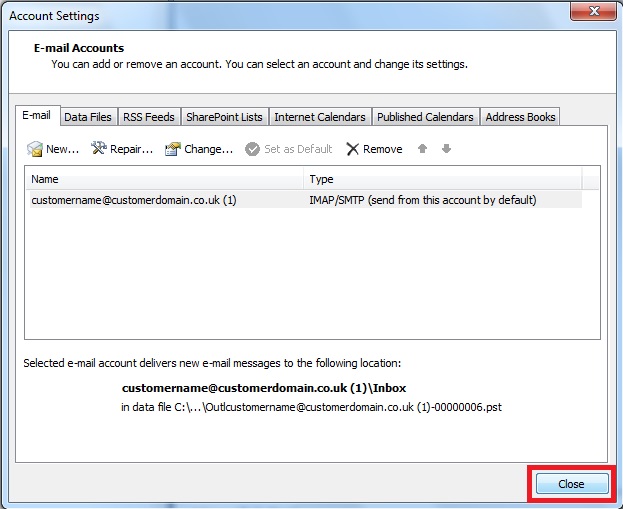Remove the selected account with X icon
Image resolution: width=623 pixels, height=509 pixels.
coord(353,149)
